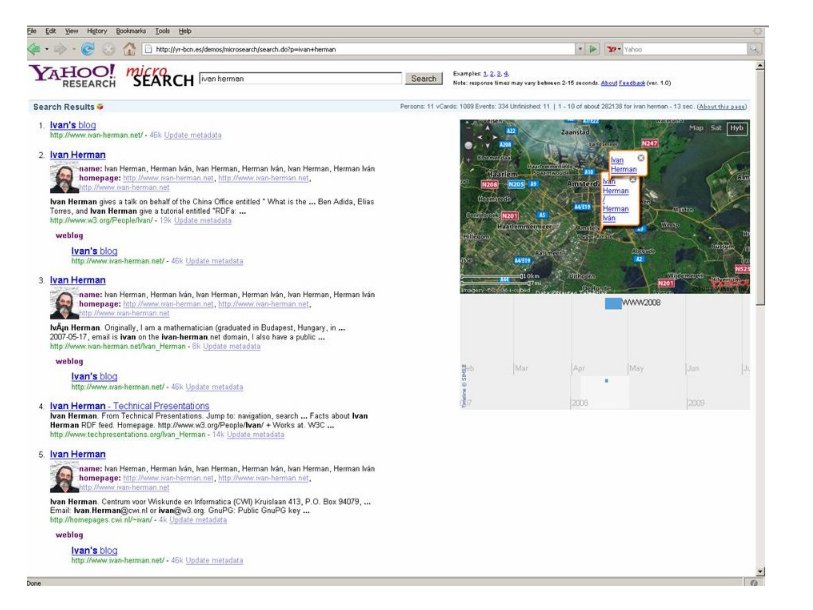813x610 pixels.
Task: Open the Tools menu
Action: [162, 31]
